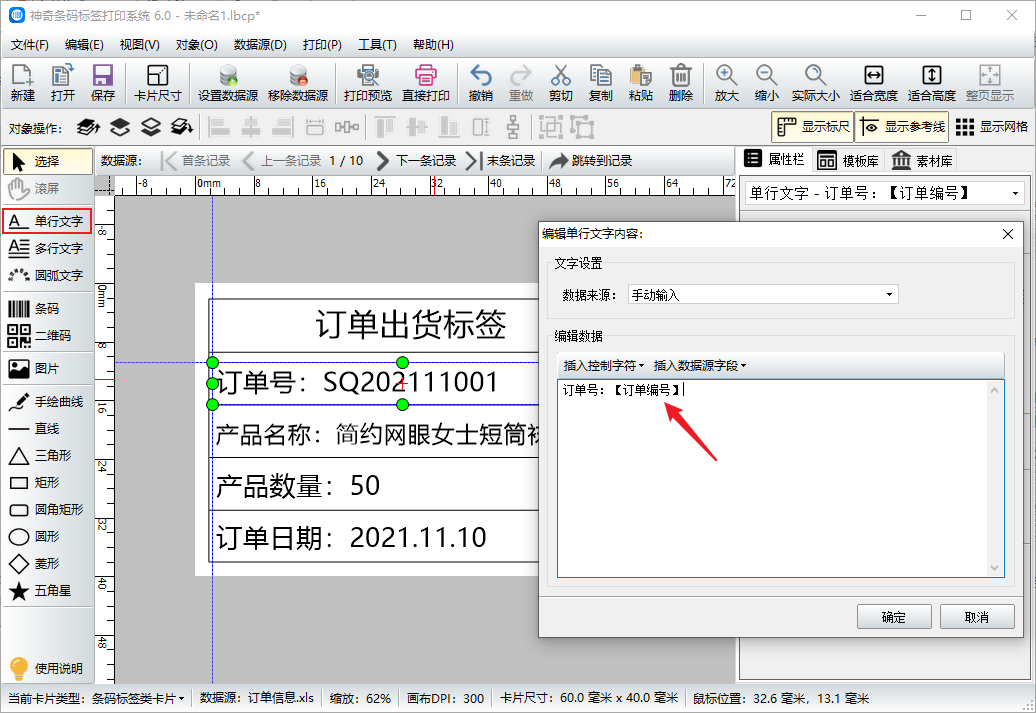Viewport: 1036px width, 713px height.
Task: Click the Confirm (确定) button
Action: click(893, 617)
